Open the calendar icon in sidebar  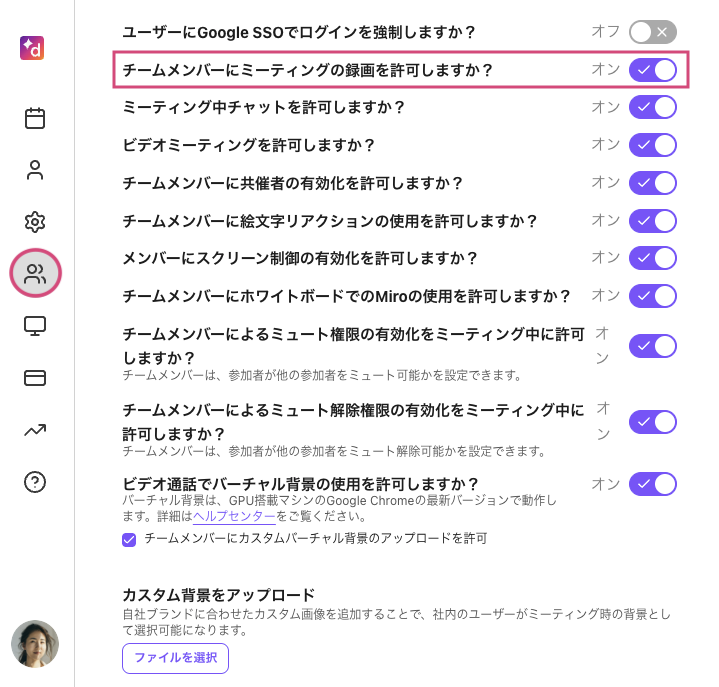[35, 118]
